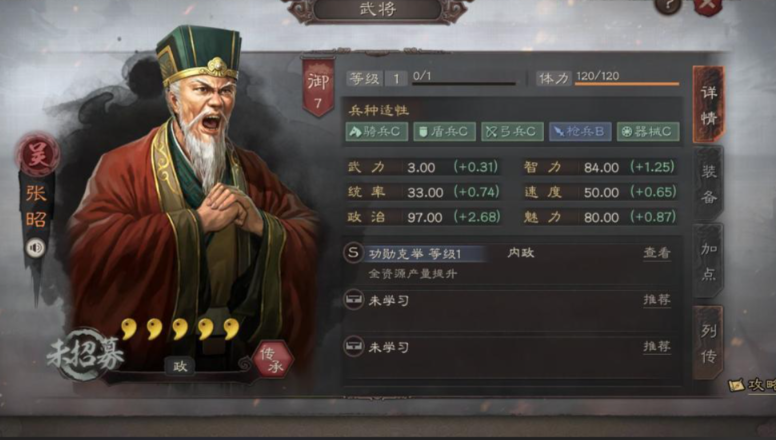Switch to the 详情 details tab
Image resolution: width=776 pixels, height=440 pixels.
click(709, 104)
